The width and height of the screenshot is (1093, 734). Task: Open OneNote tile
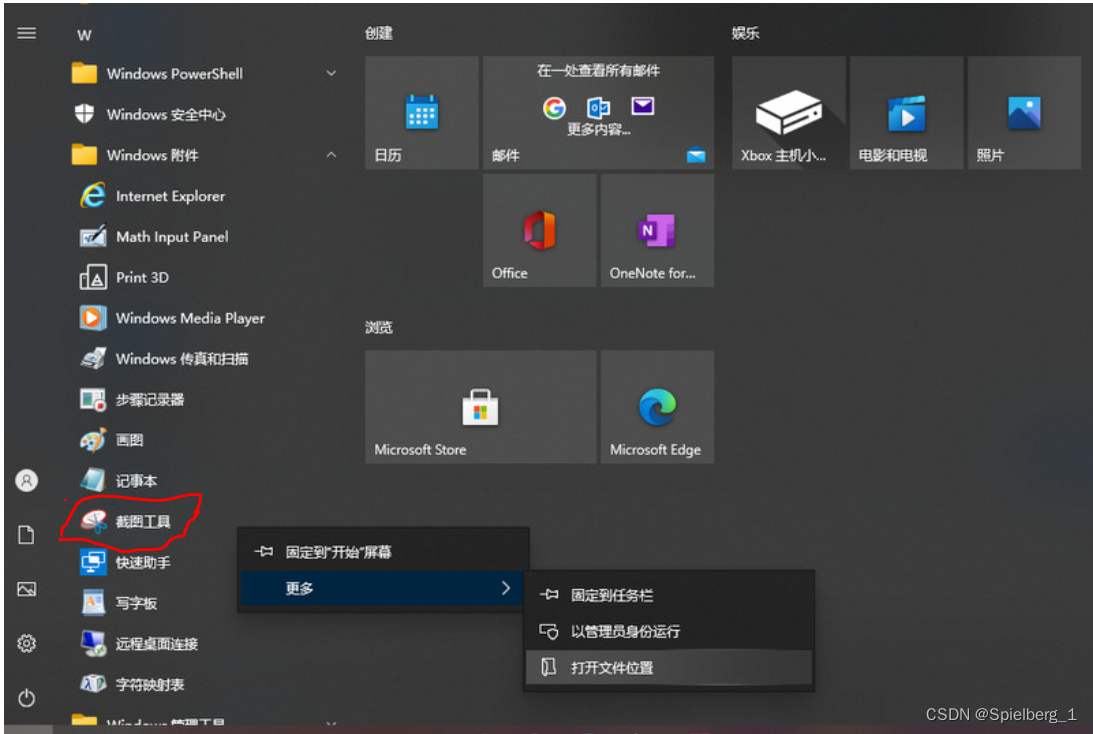tap(657, 231)
